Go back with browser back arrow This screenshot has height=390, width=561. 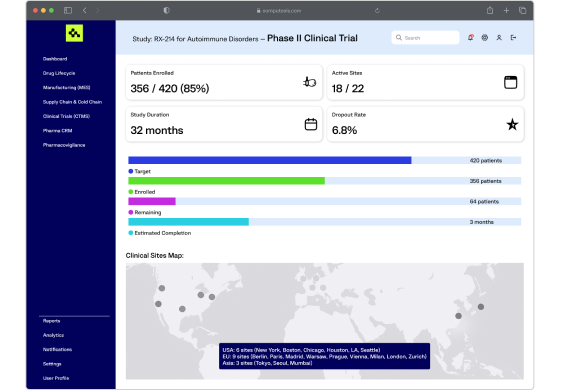(85, 10)
